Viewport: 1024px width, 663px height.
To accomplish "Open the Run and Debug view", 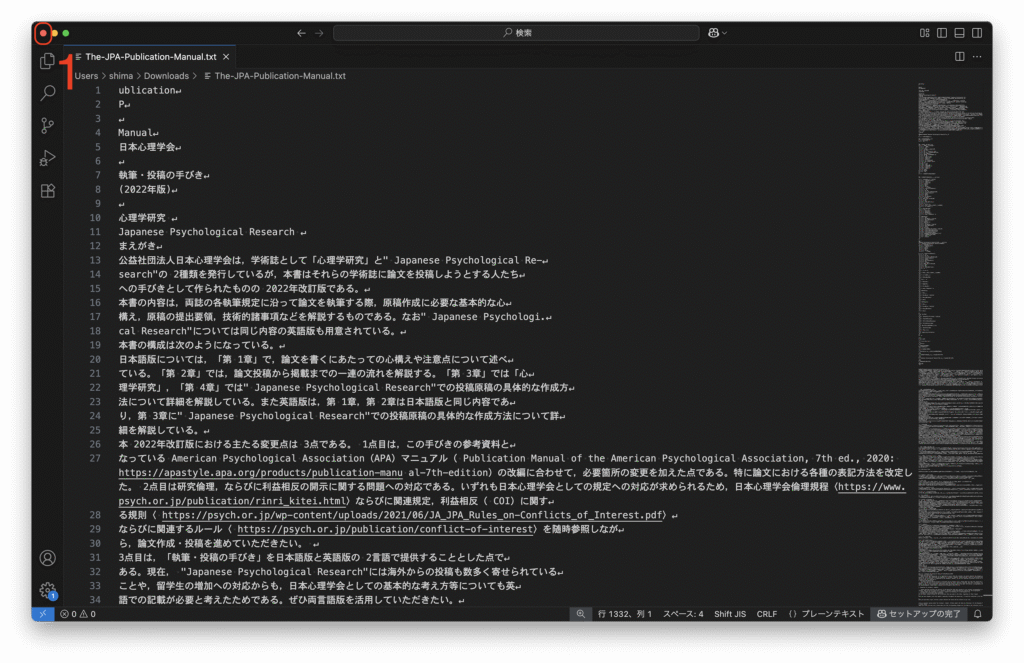I will [47, 158].
